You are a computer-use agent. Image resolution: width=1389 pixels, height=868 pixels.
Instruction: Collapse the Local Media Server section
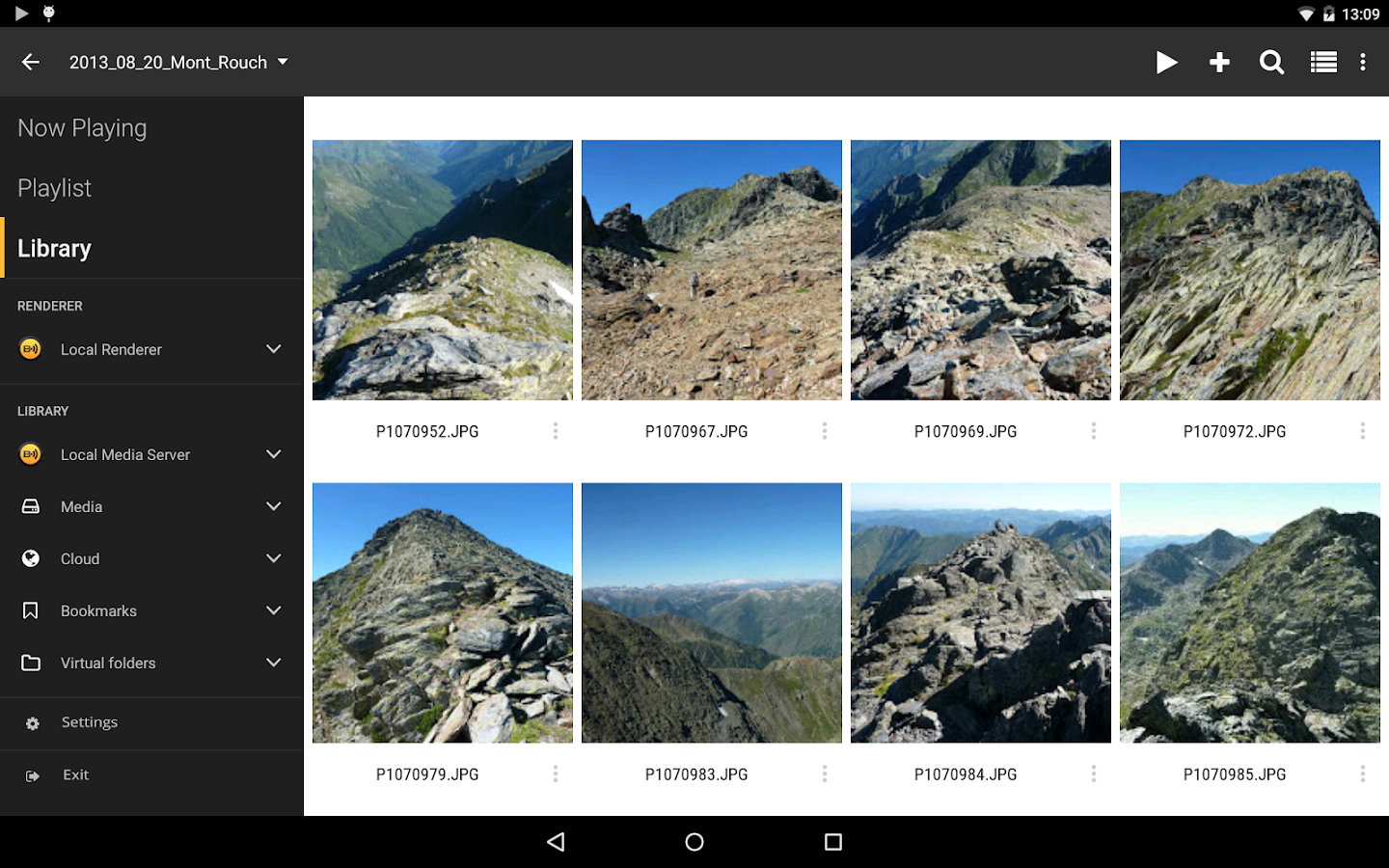[x=273, y=453]
